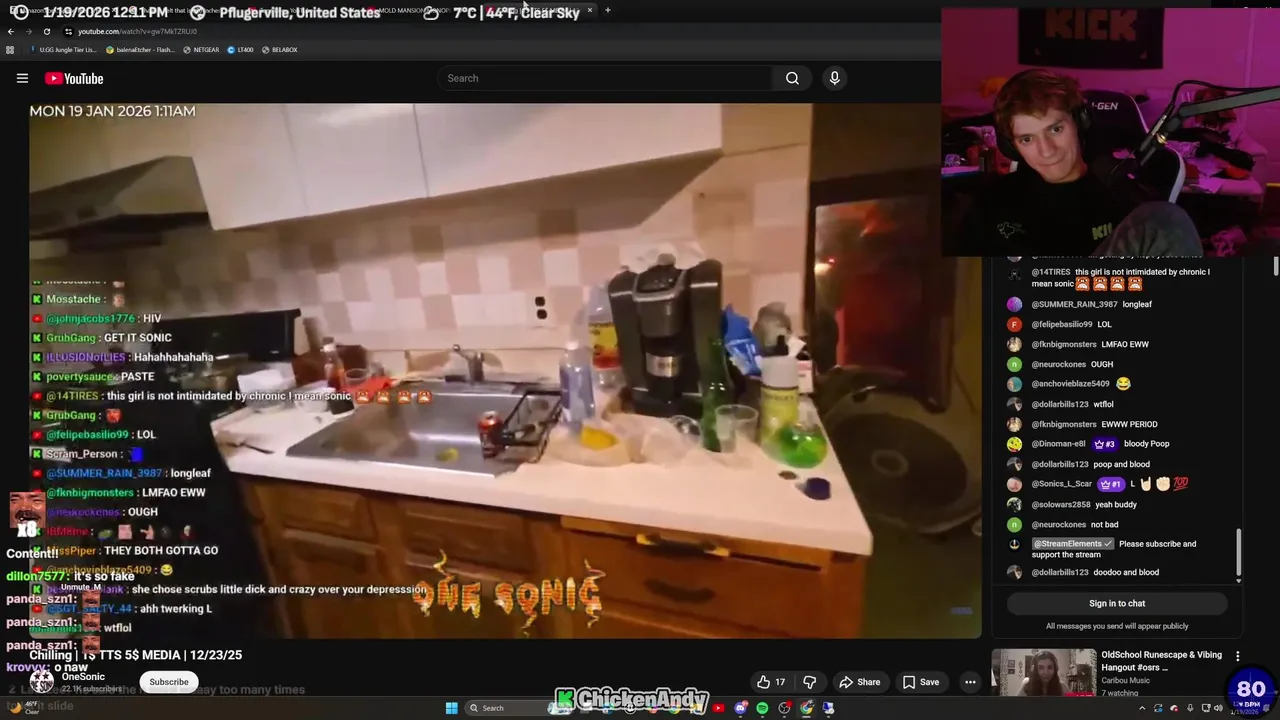Open a new browser tab

pyautogui.click(x=608, y=10)
